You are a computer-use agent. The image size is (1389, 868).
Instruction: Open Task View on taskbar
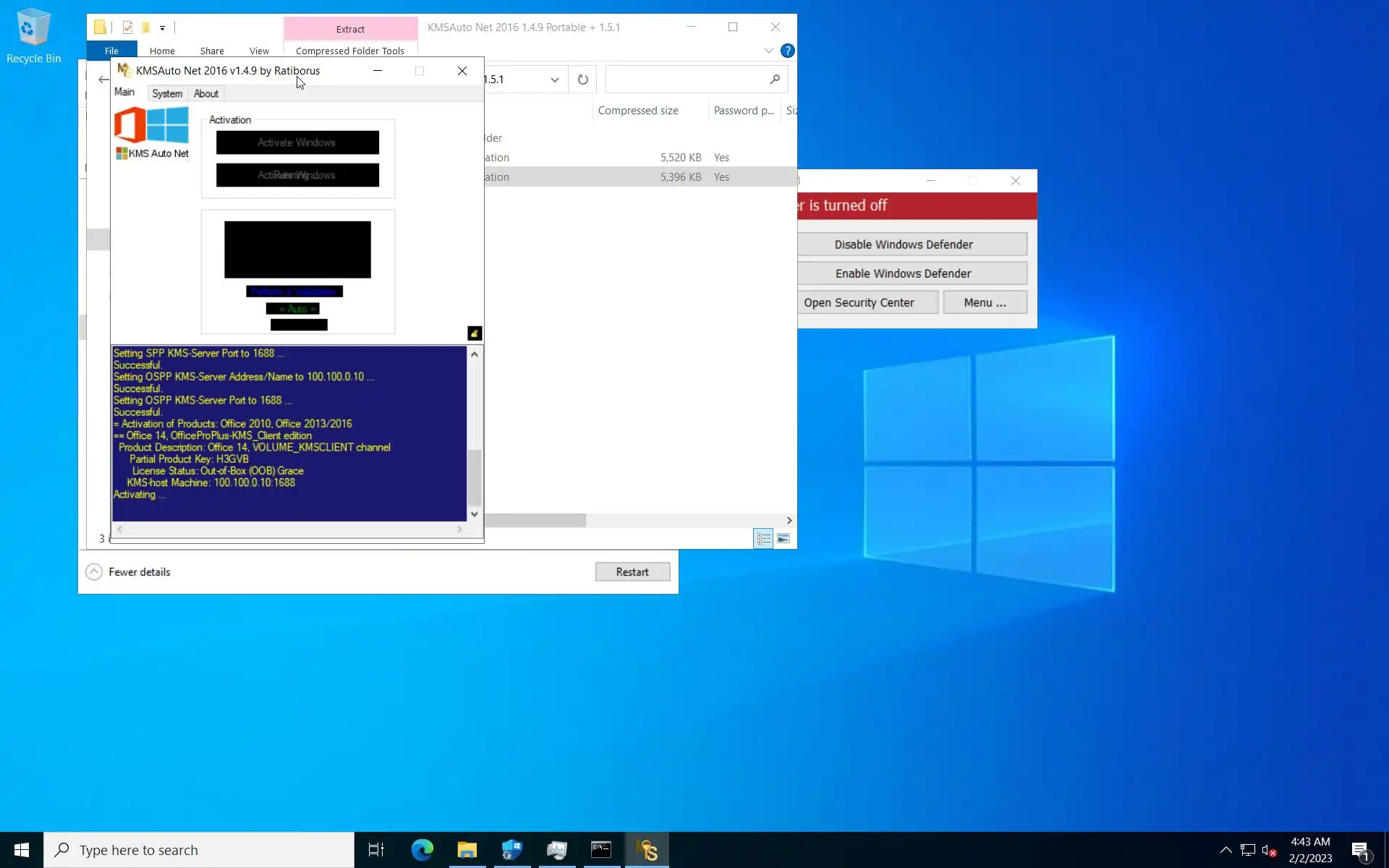click(x=376, y=850)
